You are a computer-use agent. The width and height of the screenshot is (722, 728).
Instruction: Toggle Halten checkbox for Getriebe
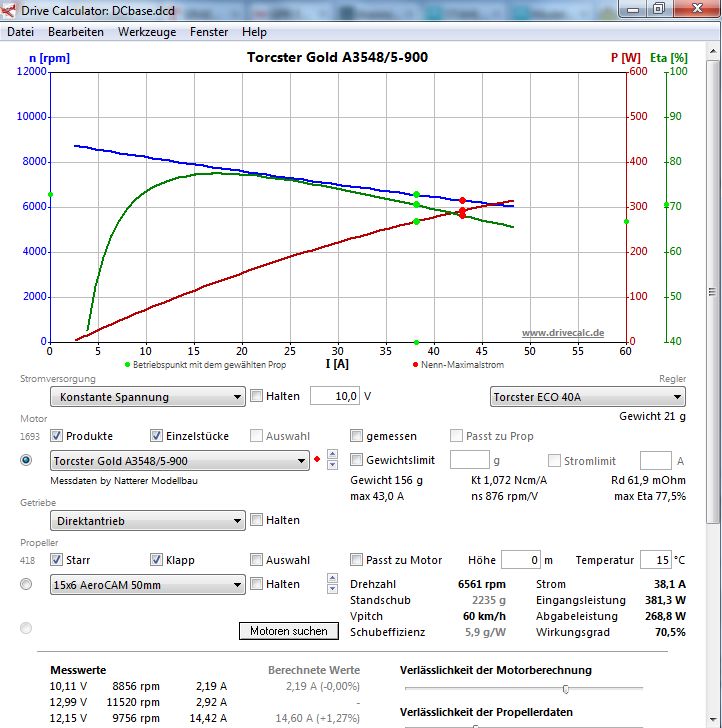(256, 520)
